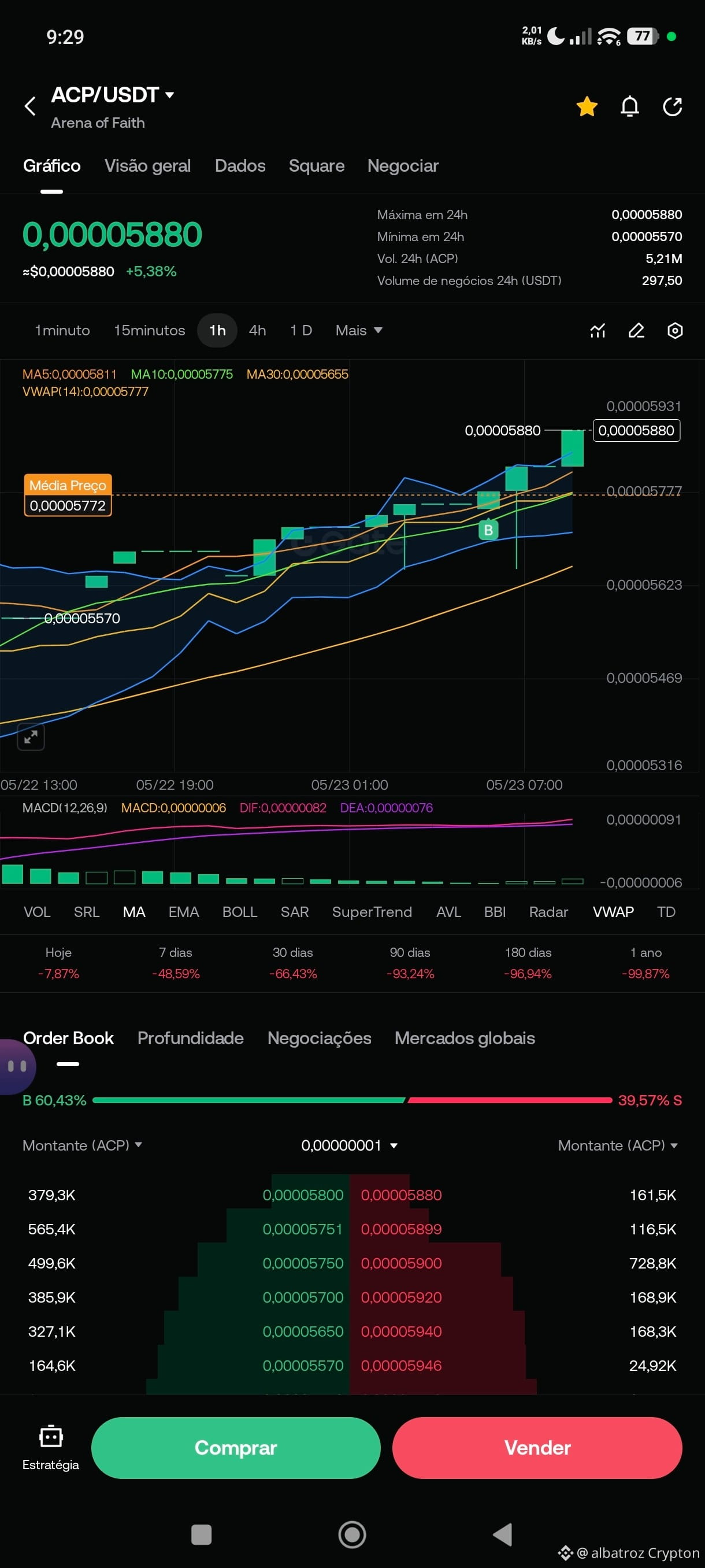Switch to Visão geral tab
Screen dimensions: 705x1568
pos(147,165)
